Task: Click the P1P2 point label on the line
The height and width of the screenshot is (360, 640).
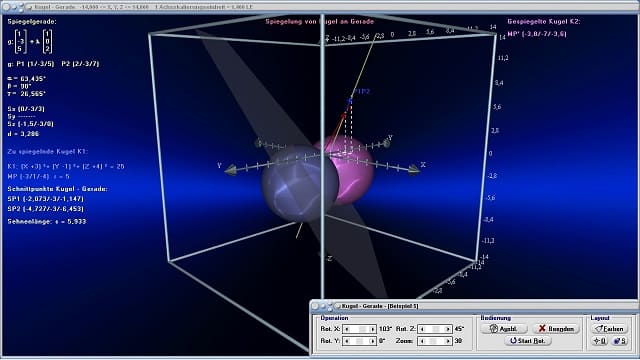Action: click(362, 91)
